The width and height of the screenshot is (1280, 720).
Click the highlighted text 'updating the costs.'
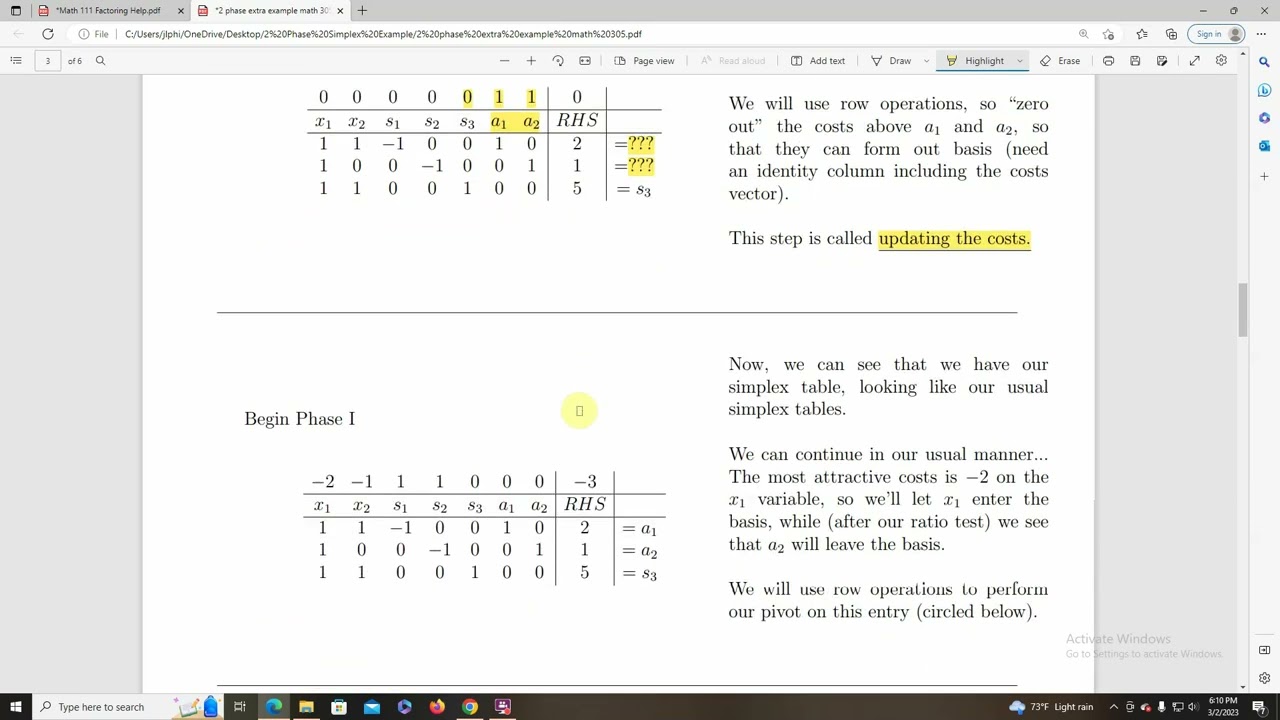(x=954, y=239)
